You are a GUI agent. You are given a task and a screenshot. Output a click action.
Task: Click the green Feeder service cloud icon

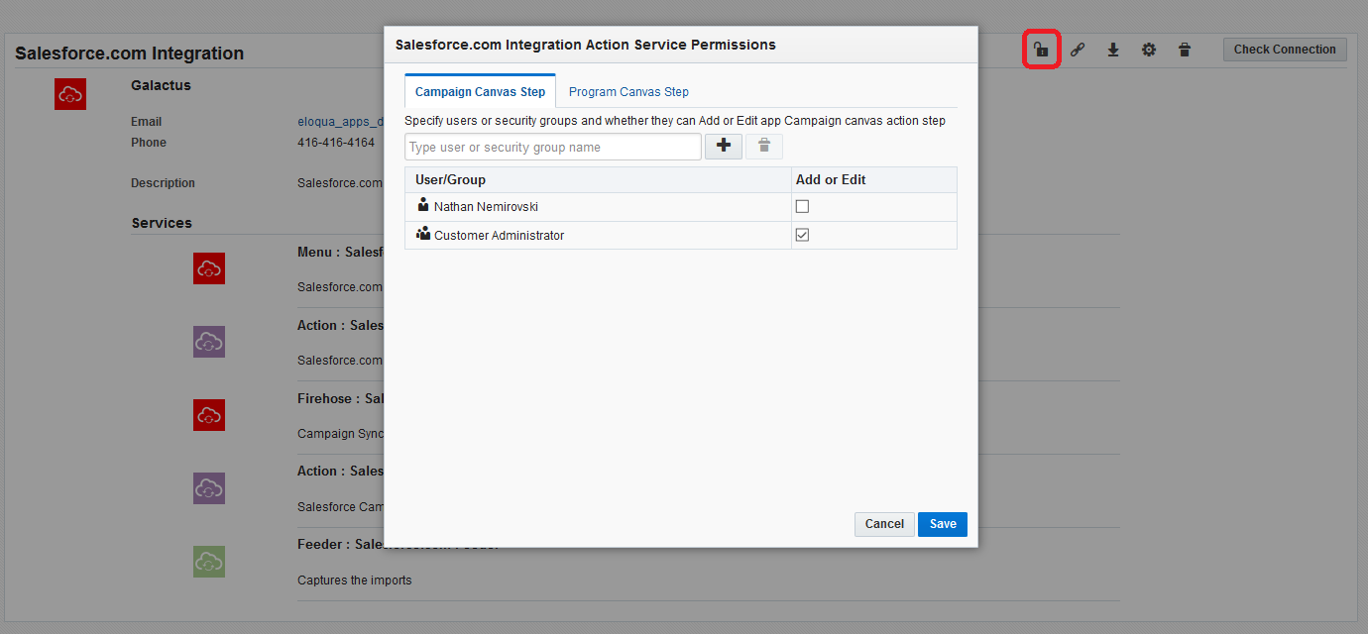[209, 561]
